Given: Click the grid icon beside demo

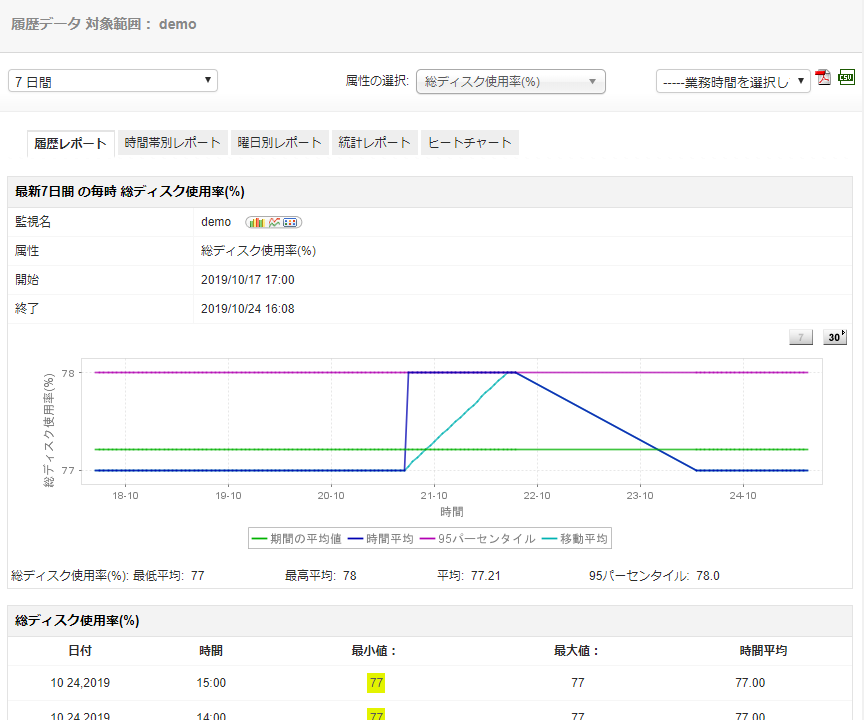Looking at the screenshot, I should point(291,222).
